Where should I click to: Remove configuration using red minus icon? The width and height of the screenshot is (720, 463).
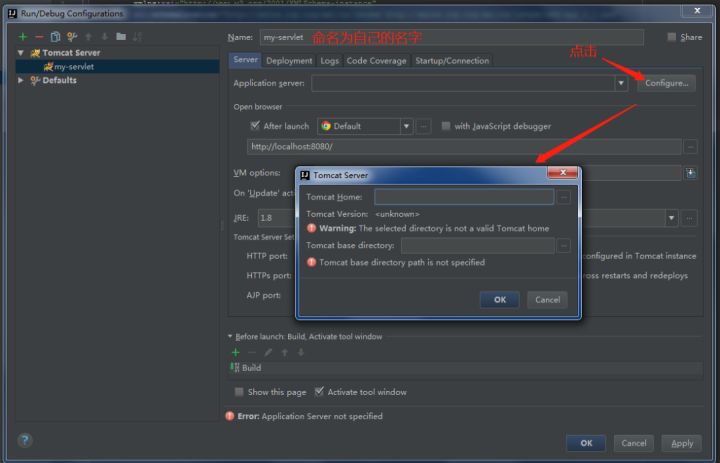click(39, 37)
